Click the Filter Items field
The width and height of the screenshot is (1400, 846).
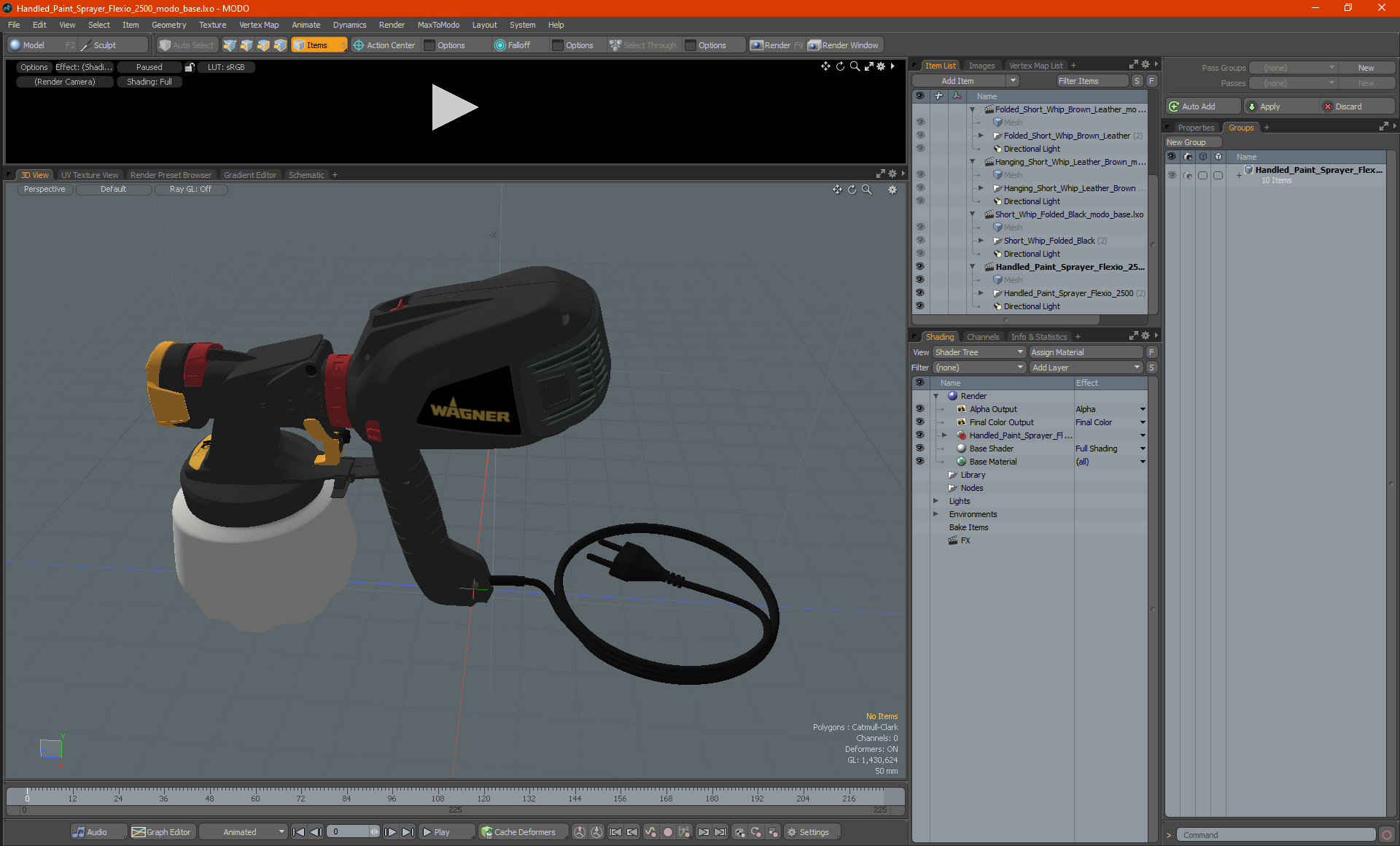[1092, 81]
